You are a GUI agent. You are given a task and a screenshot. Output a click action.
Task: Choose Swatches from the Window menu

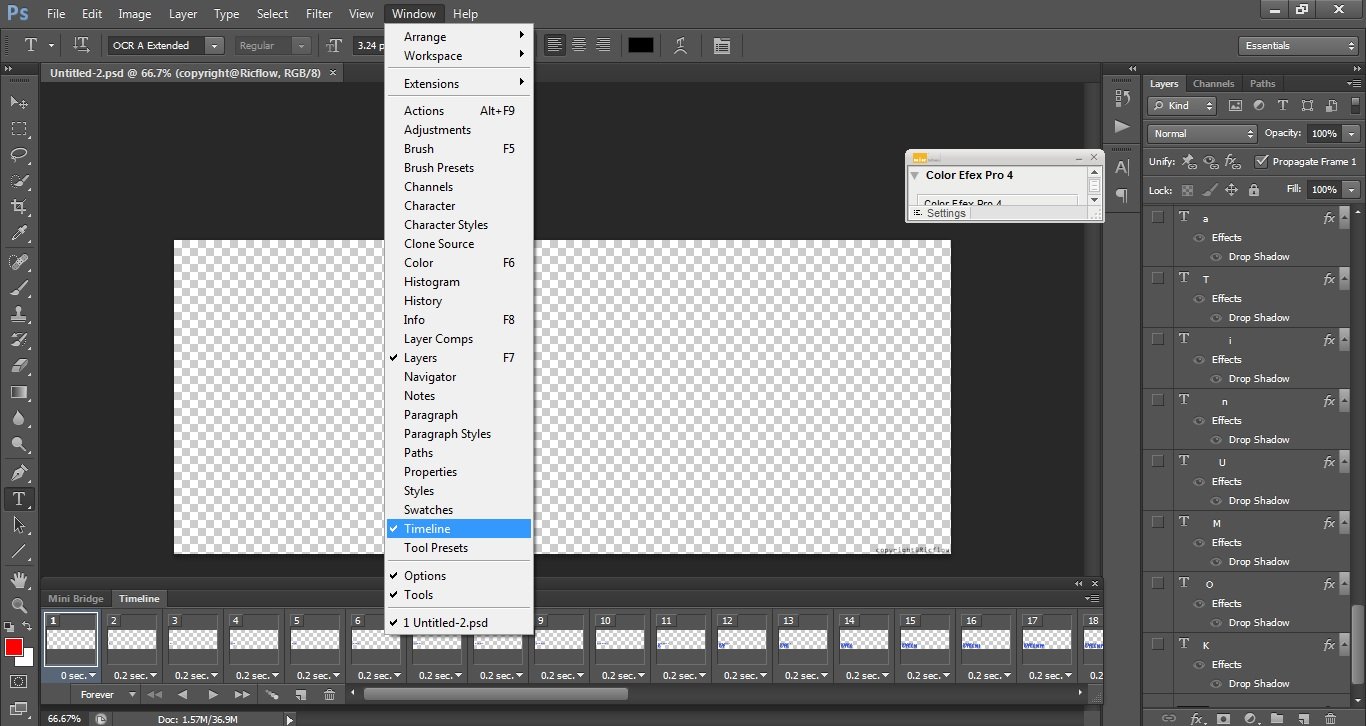(459, 510)
